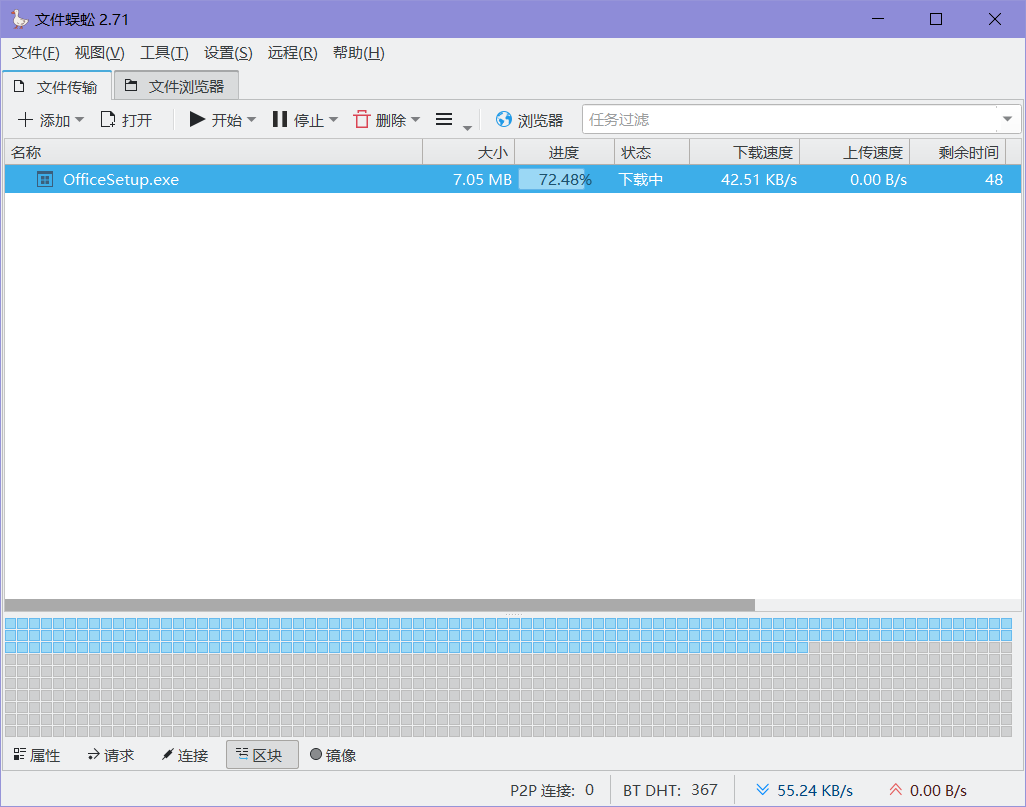Click the horizontal scrollbar of task list
Screen dimensions: 1026x807
coord(380,605)
